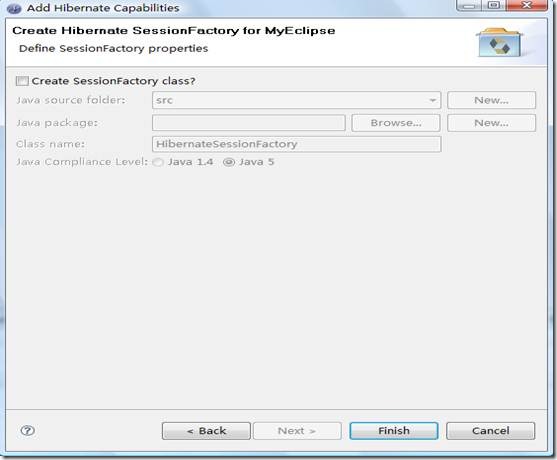Select the Java 1.4 compliance level
The image size is (557, 460).
[x=158, y=162]
